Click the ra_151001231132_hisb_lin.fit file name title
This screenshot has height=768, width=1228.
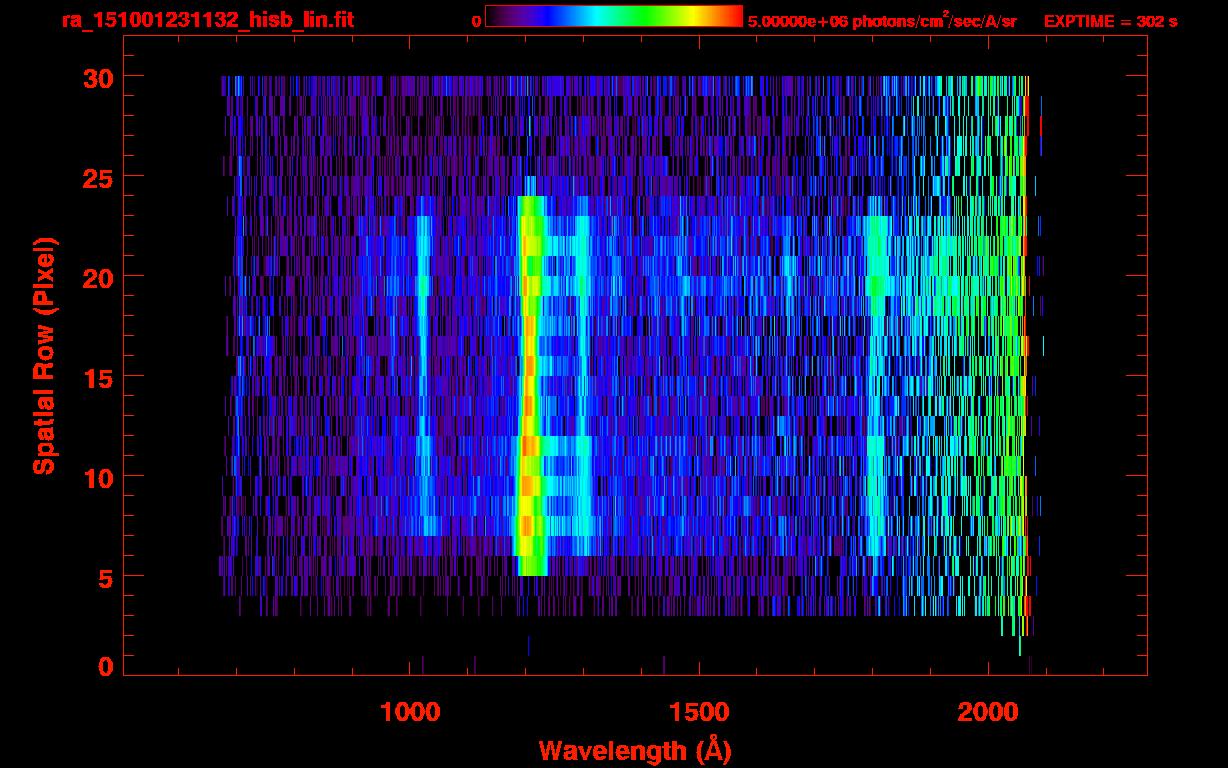click(207, 20)
